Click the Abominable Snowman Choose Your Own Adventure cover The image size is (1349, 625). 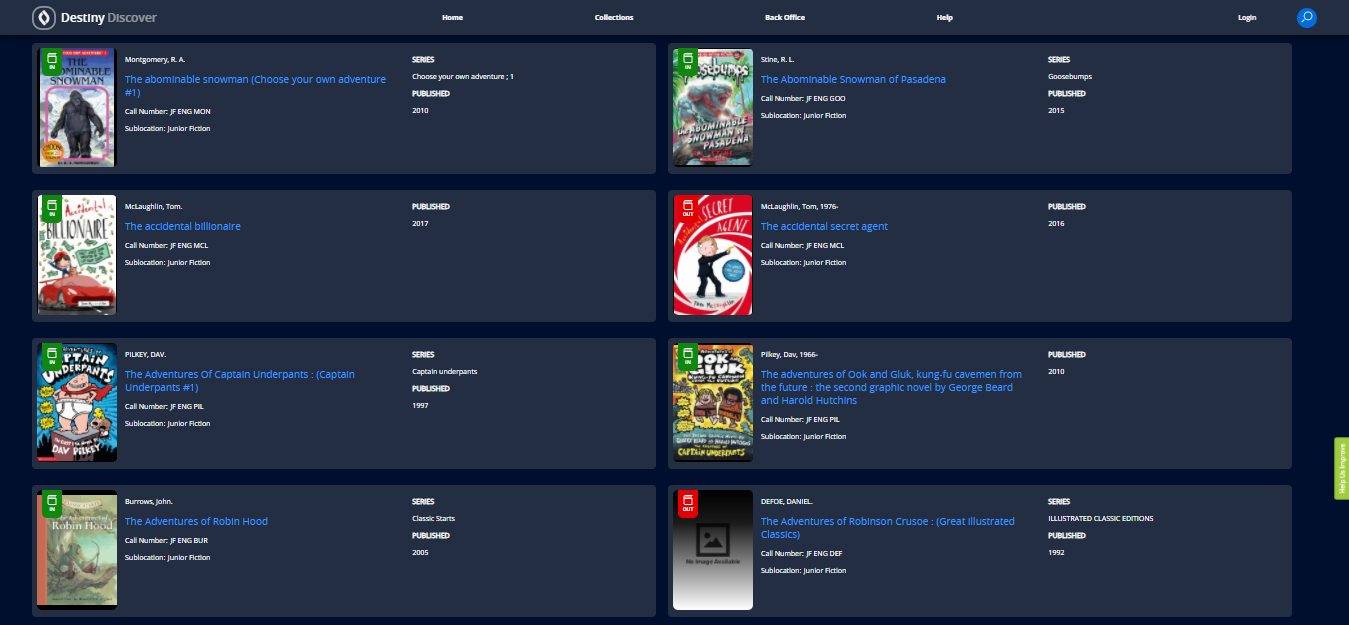(x=77, y=108)
